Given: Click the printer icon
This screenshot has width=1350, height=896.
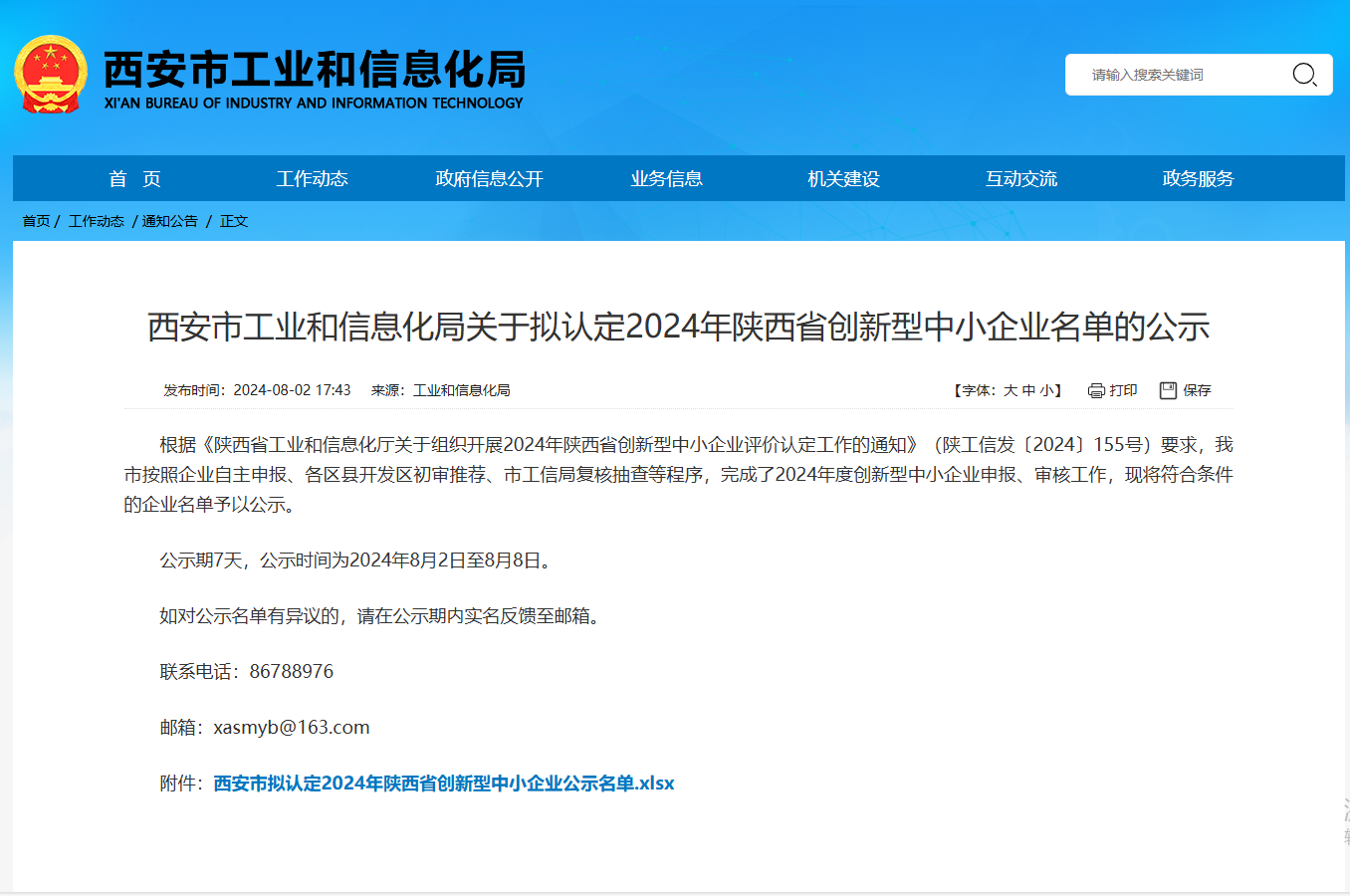Looking at the screenshot, I should pos(1096,390).
